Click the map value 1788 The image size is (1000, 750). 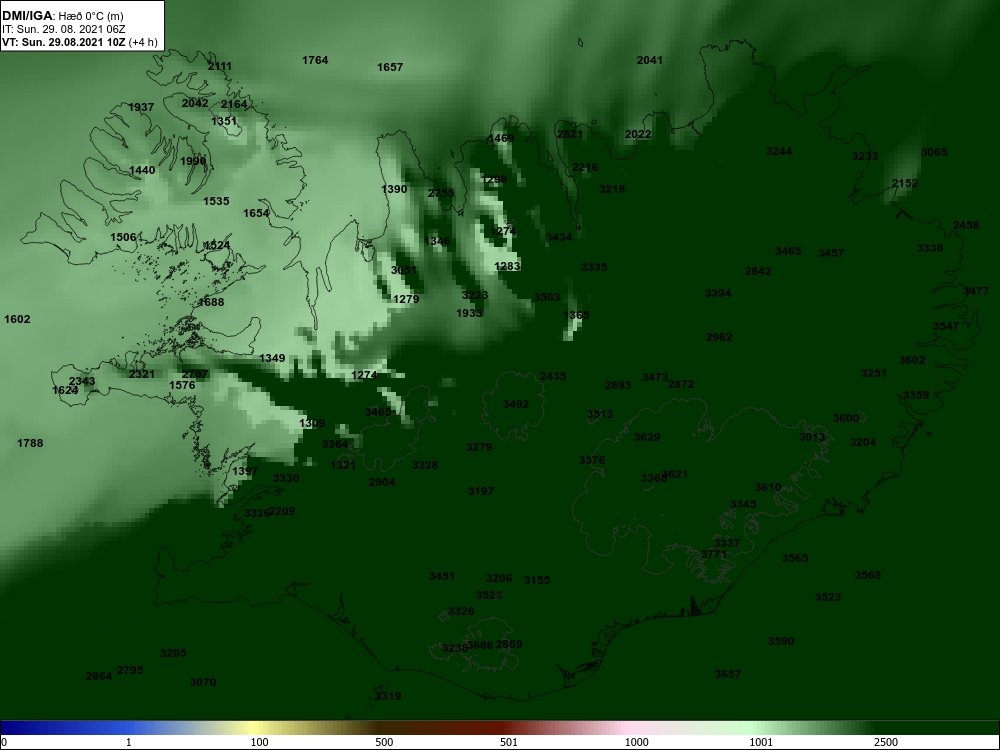click(x=30, y=443)
